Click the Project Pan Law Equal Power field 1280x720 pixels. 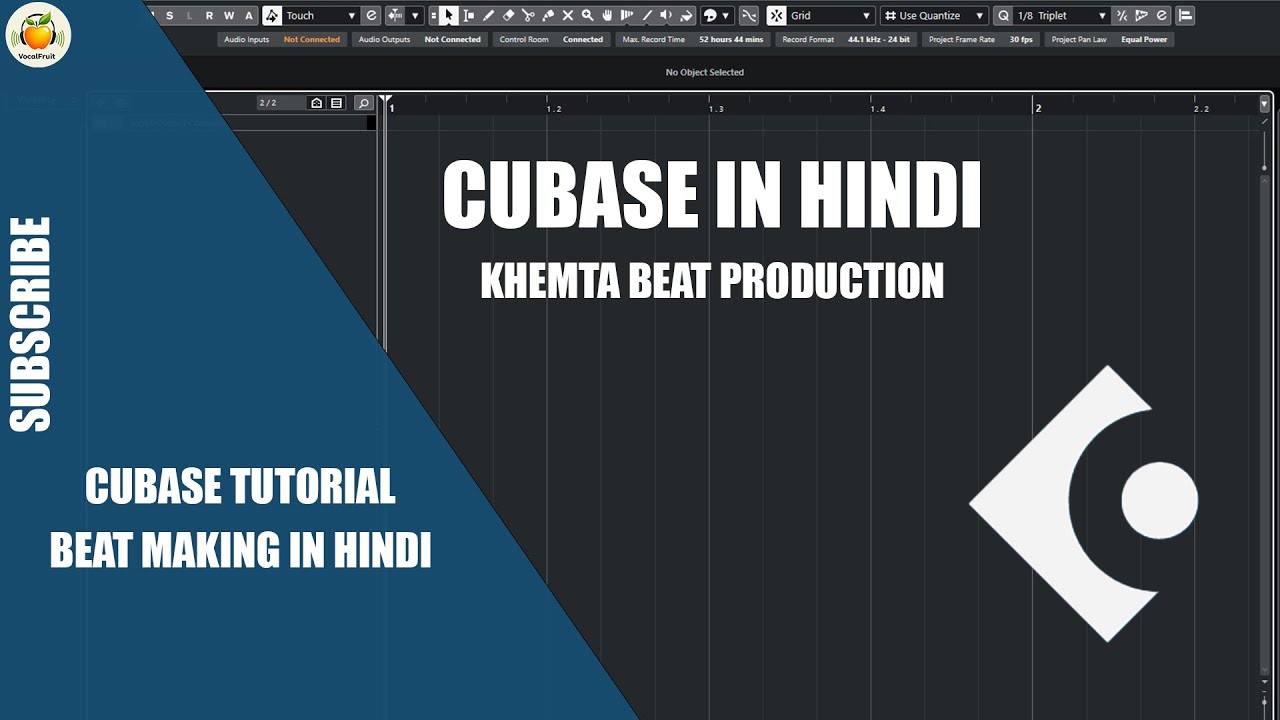click(x=1109, y=39)
